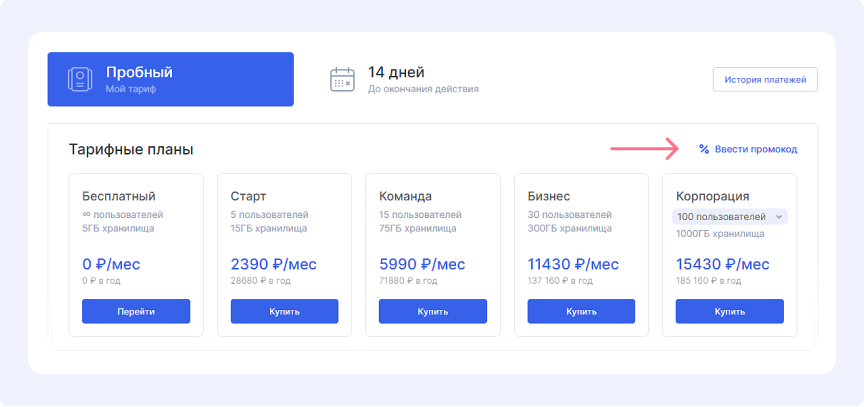Image resolution: width=864 pixels, height=407 pixels.
Task: Buy the Команда plan
Action: 432,311
